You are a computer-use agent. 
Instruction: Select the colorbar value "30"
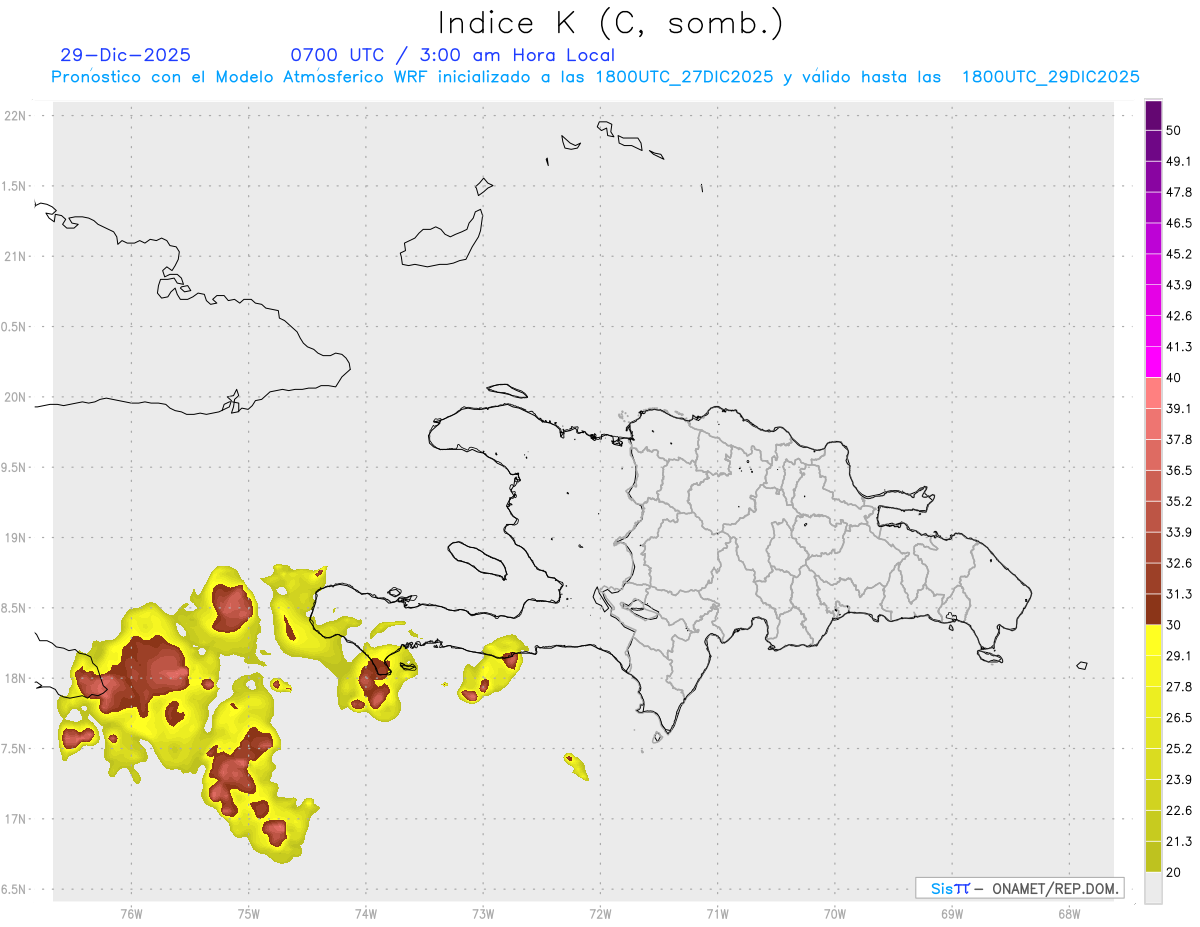[x=1173, y=626]
